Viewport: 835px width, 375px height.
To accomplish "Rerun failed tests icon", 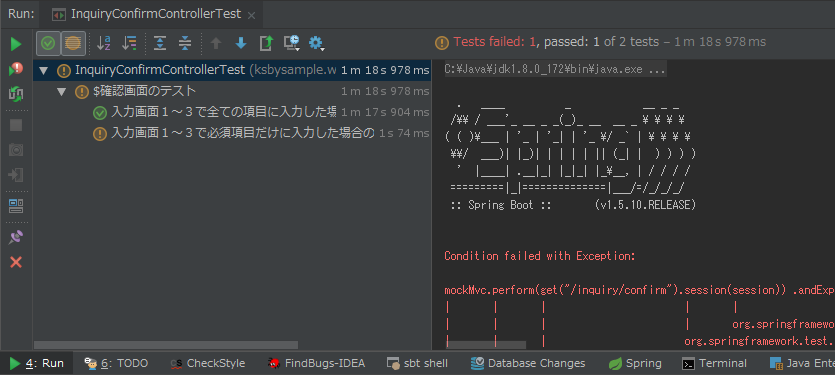I will tap(16, 69).
